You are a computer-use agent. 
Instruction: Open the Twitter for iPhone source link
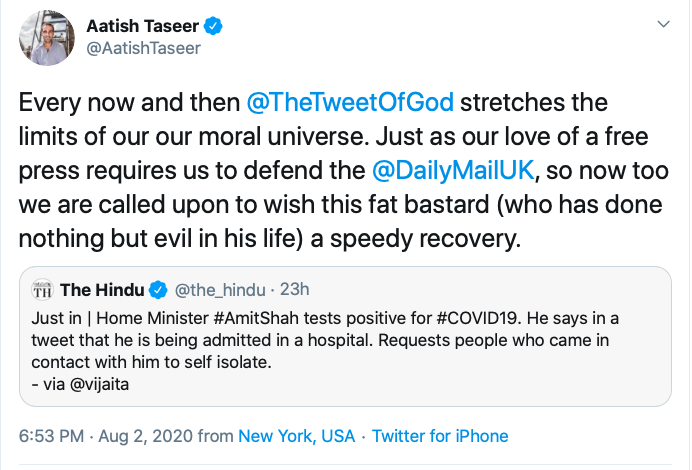(441, 436)
